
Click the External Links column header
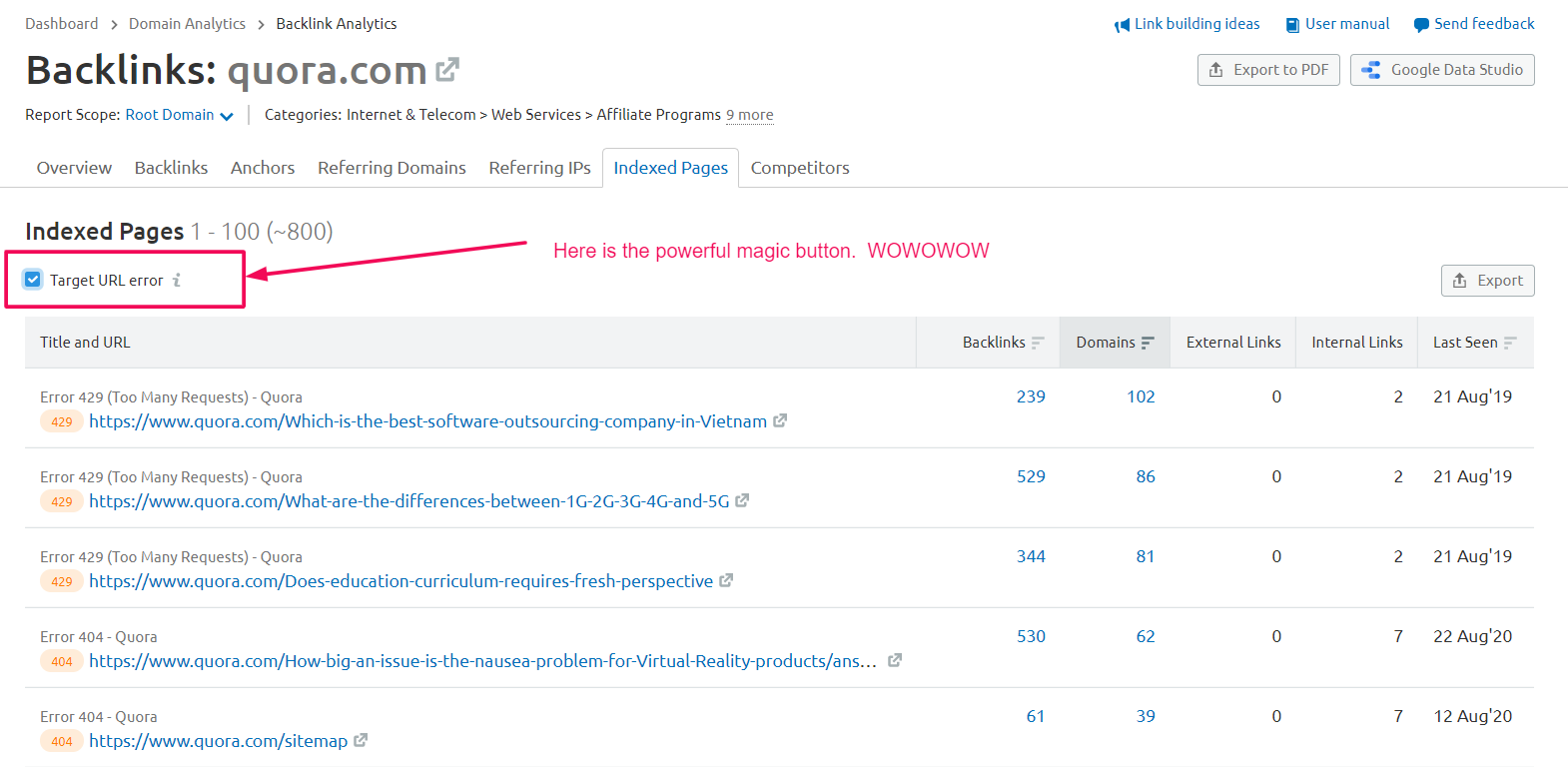[x=1233, y=343]
